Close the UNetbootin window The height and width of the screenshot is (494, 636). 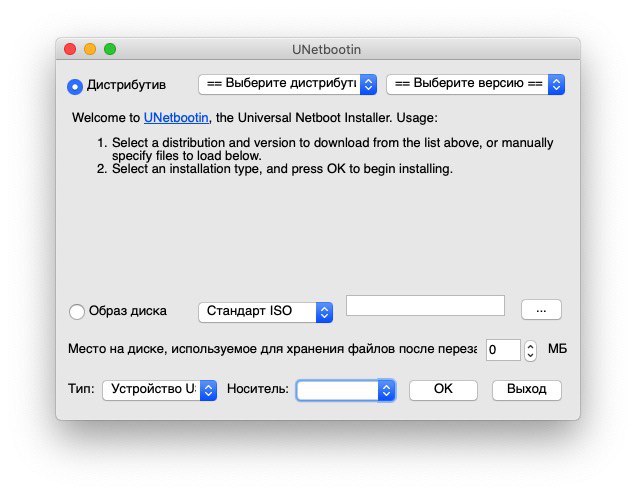click(70, 49)
